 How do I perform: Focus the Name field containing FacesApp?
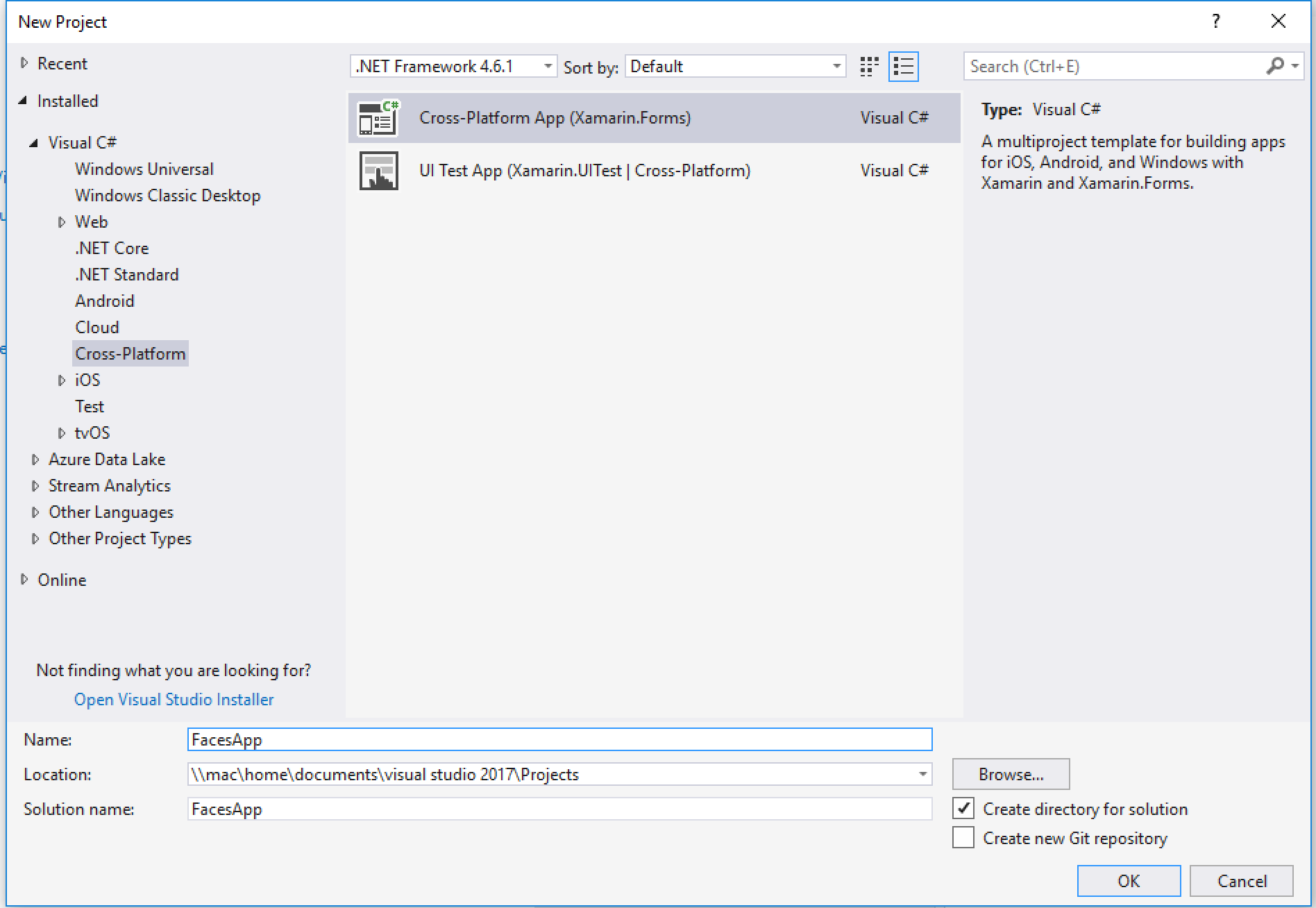click(559, 739)
